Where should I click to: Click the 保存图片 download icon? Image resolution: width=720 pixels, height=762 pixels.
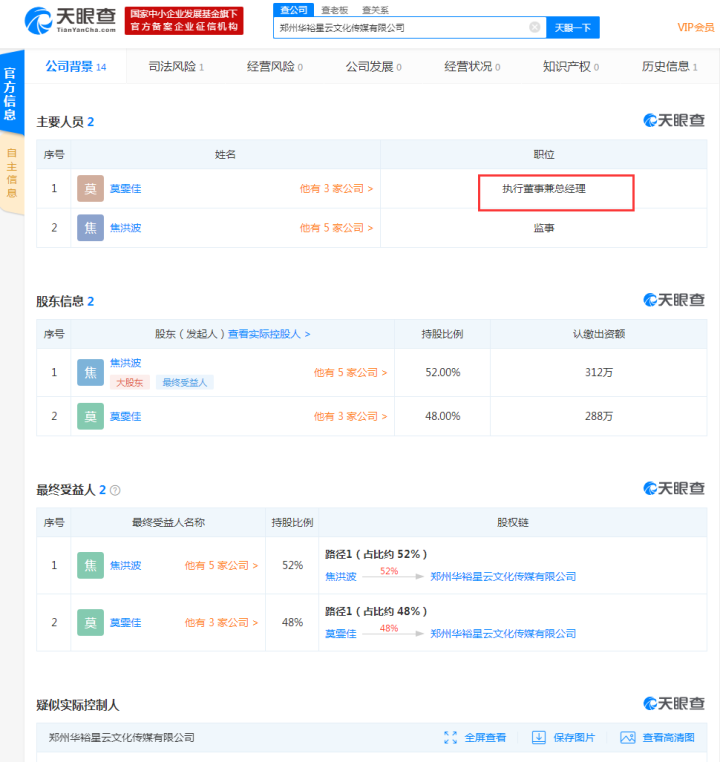coord(539,738)
